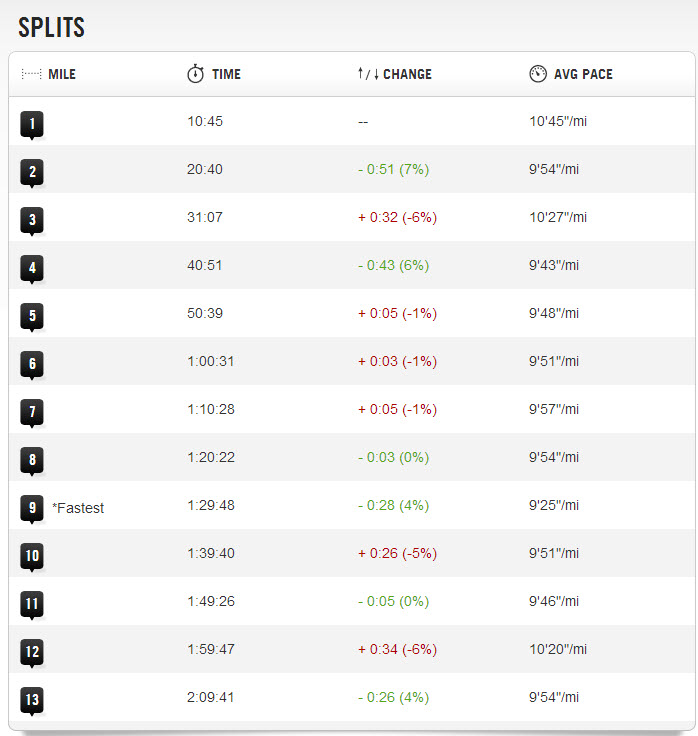
Task: Select the mile 11 marker badge
Action: point(32,604)
